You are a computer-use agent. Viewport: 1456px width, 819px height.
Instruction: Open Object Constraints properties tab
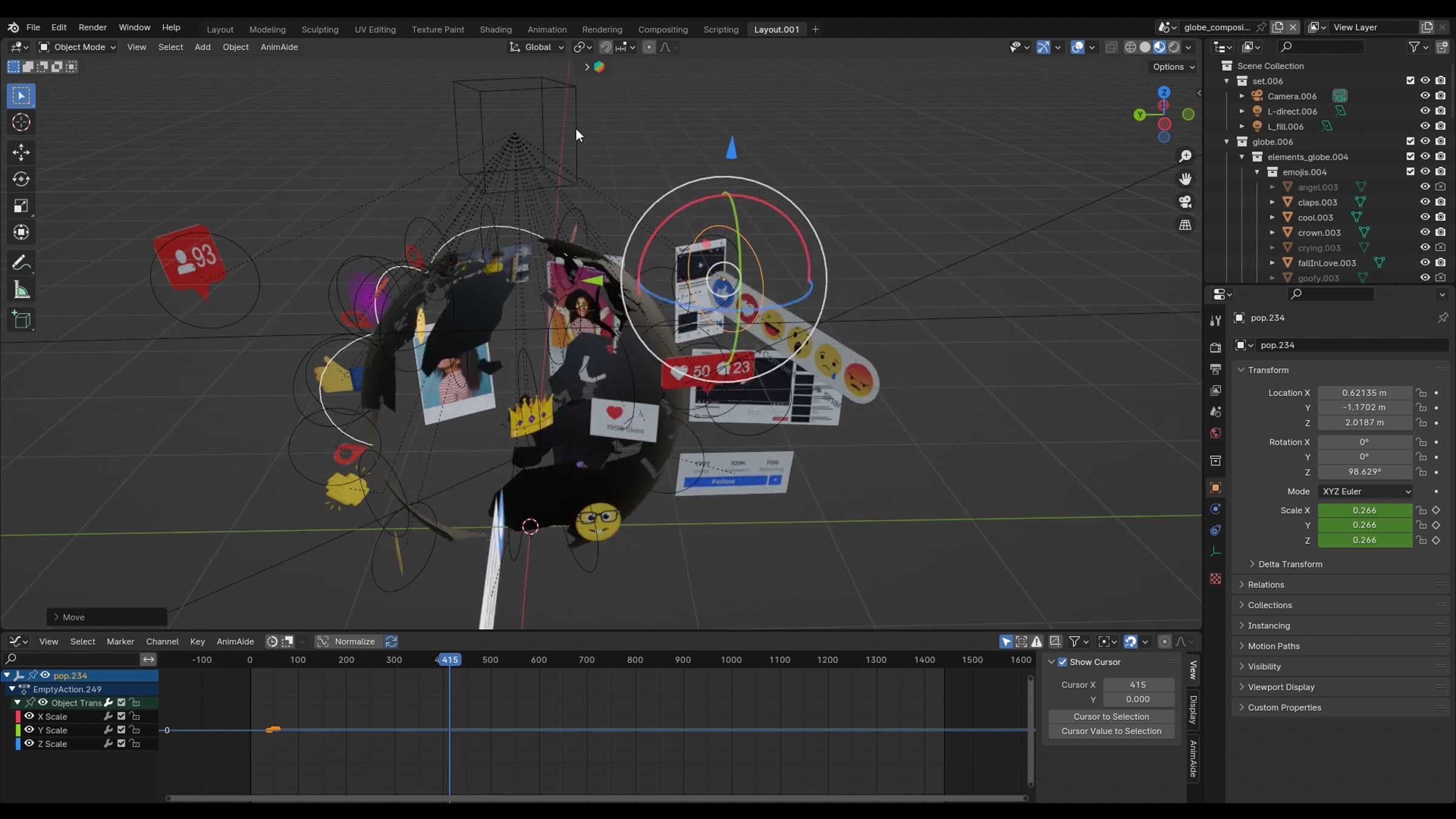(1215, 530)
